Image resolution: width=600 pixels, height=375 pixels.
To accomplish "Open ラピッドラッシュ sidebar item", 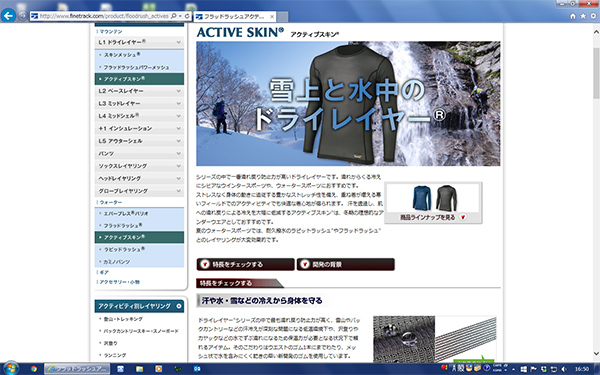I will click(124, 249).
